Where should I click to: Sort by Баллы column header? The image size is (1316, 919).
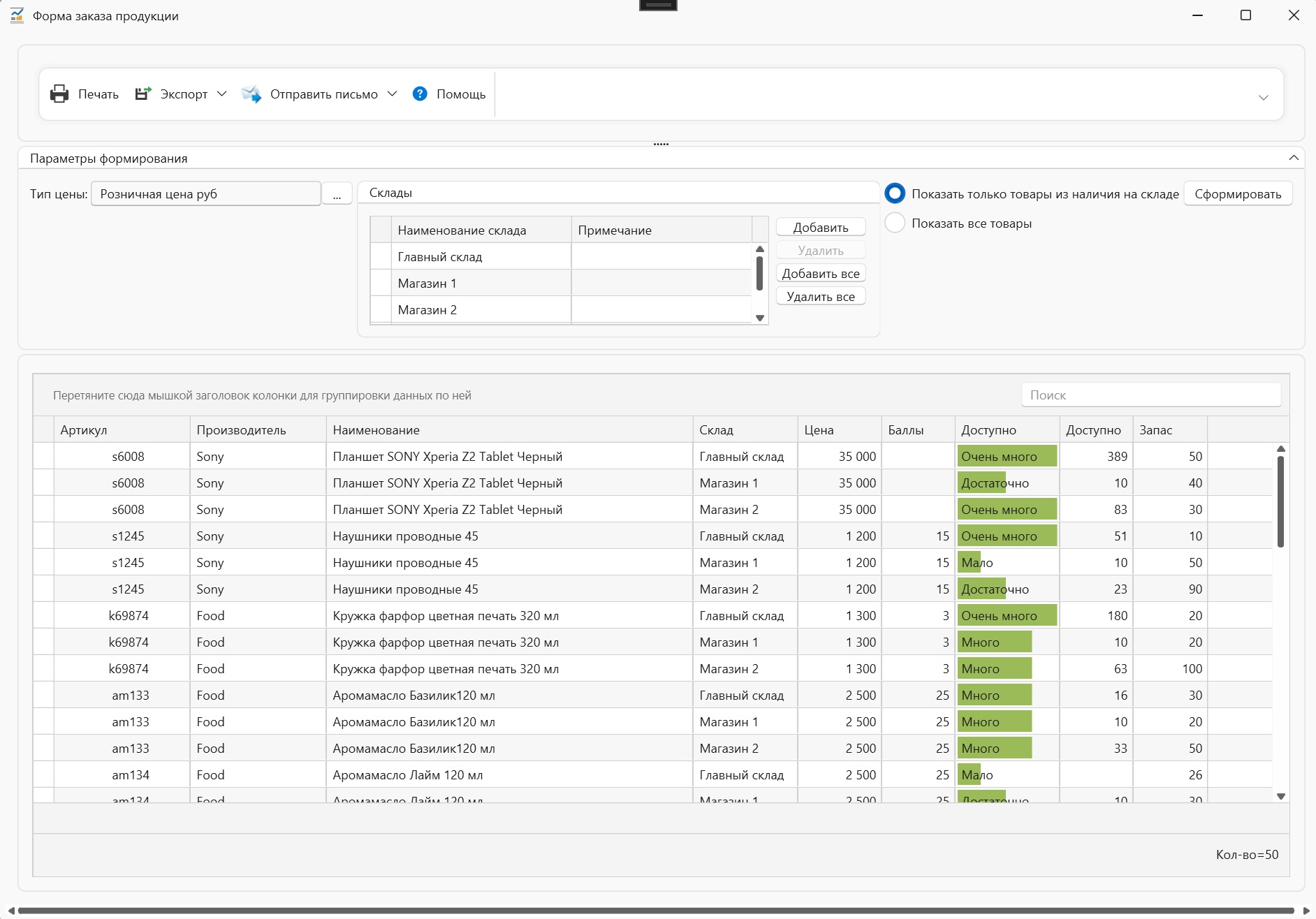pos(918,429)
